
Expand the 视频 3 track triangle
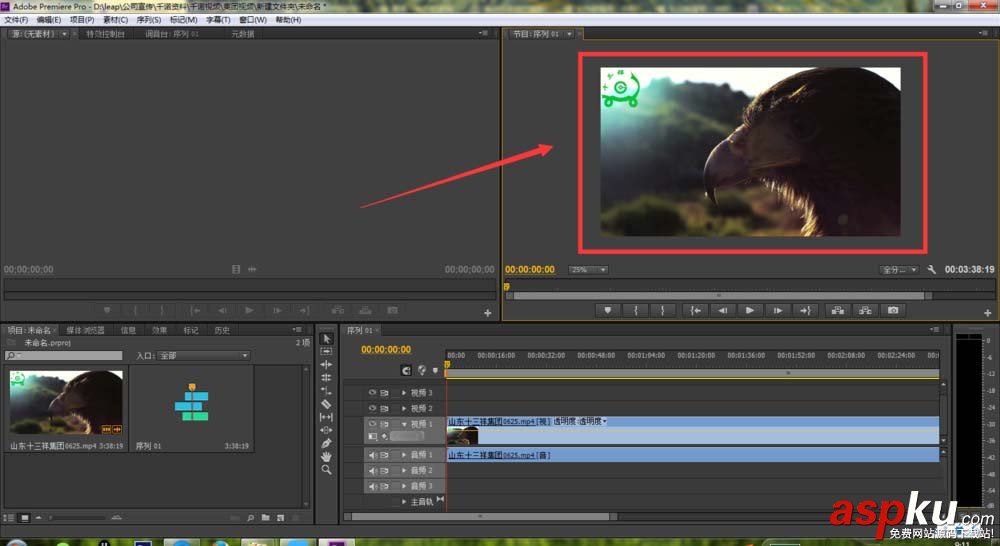[x=404, y=393]
